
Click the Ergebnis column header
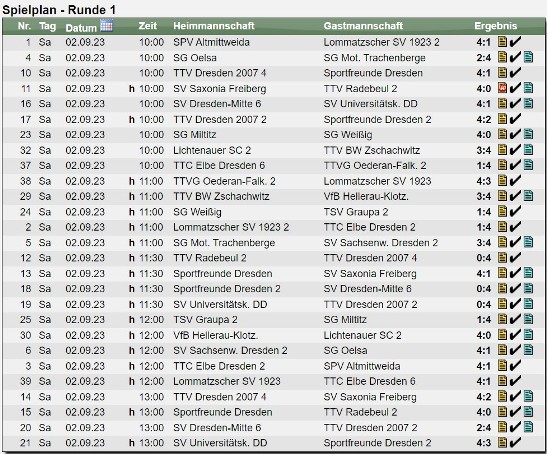point(495,26)
